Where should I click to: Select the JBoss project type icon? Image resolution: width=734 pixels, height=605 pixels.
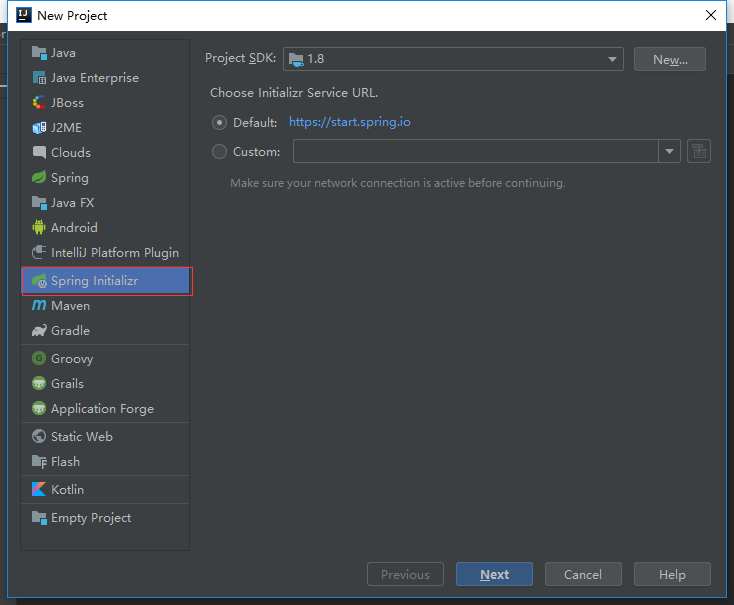click(39, 103)
